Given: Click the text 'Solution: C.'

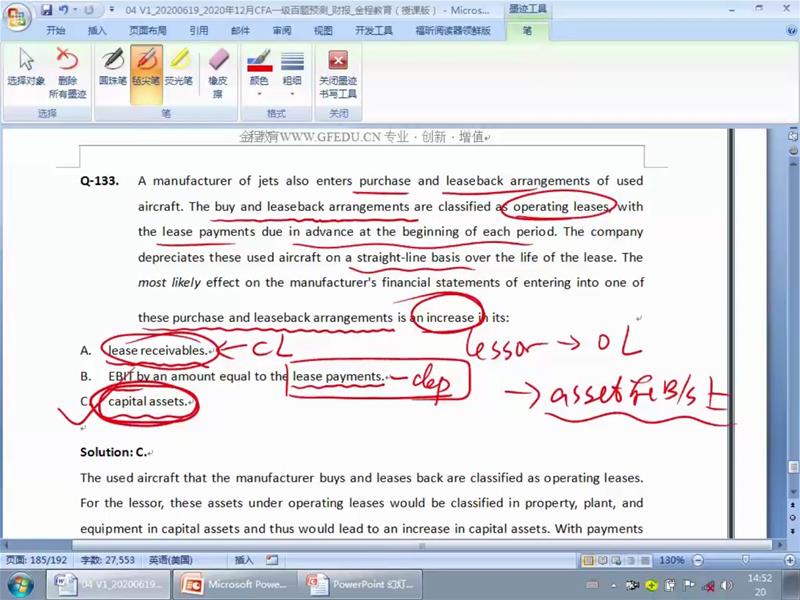Looking at the screenshot, I should [114, 452].
